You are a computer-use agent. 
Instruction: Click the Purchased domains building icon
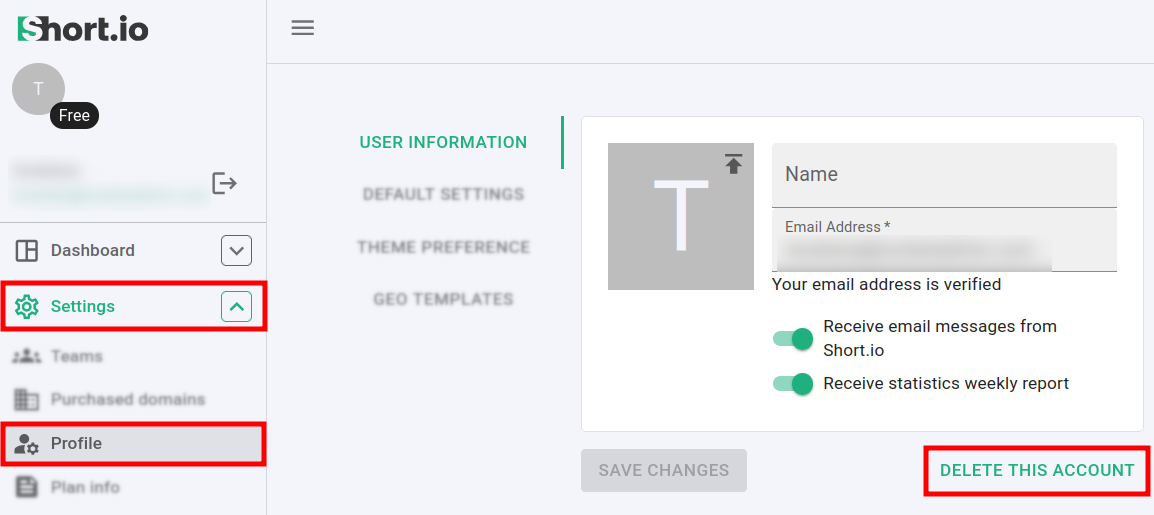[x=27, y=399]
